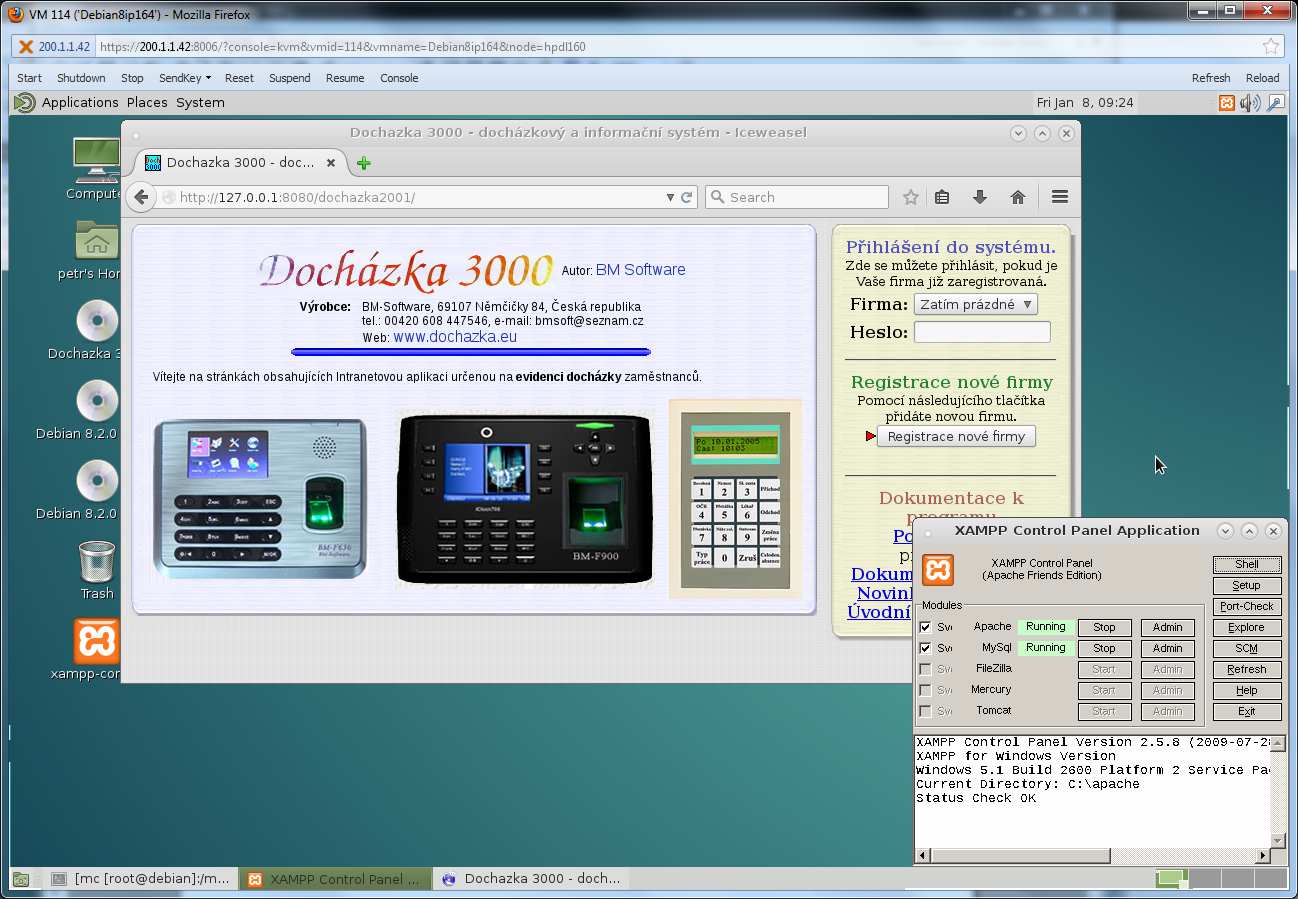The width and height of the screenshot is (1298, 899).
Task: Click the XAMPP Setup button
Action: pos(1247,585)
